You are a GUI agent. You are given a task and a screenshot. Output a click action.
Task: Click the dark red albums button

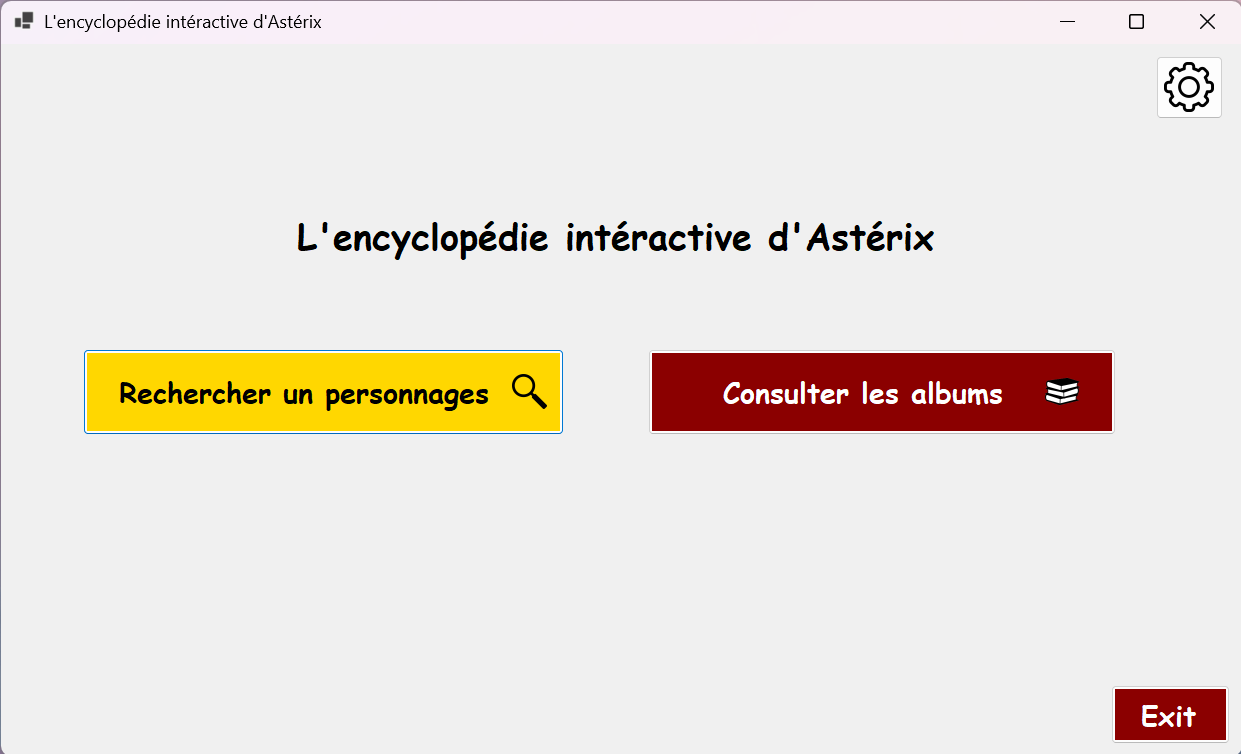click(x=881, y=391)
